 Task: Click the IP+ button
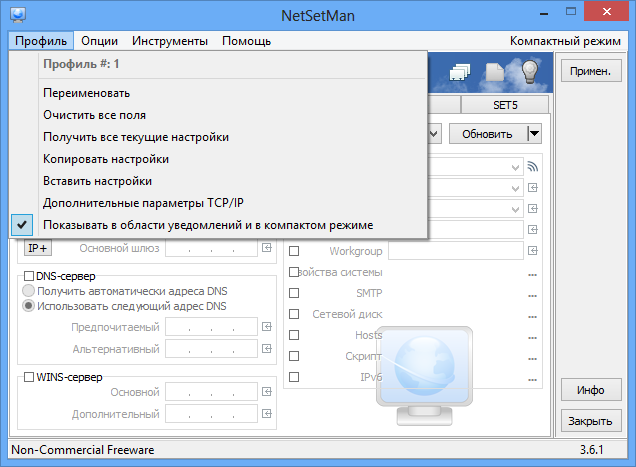click(38, 248)
